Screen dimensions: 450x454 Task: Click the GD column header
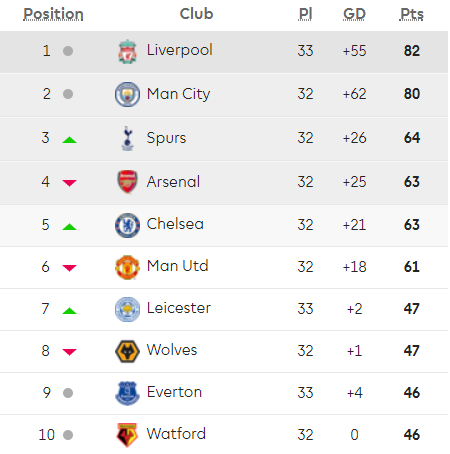tap(354, 14)
